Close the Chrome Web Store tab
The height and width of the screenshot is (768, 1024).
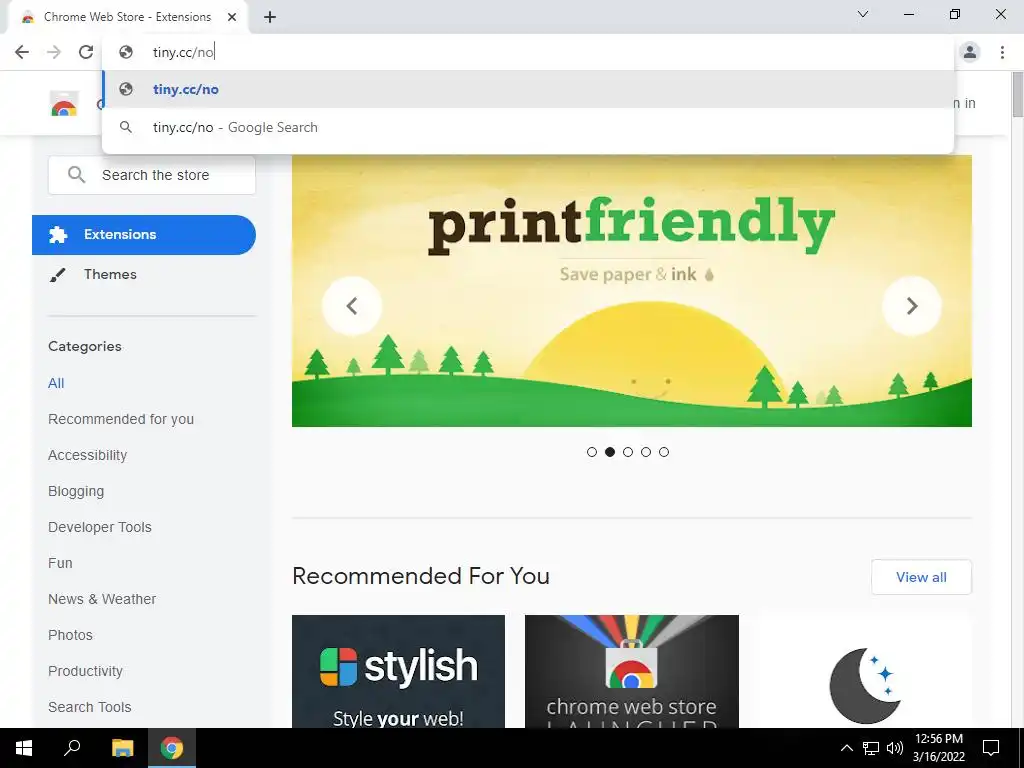232,17
